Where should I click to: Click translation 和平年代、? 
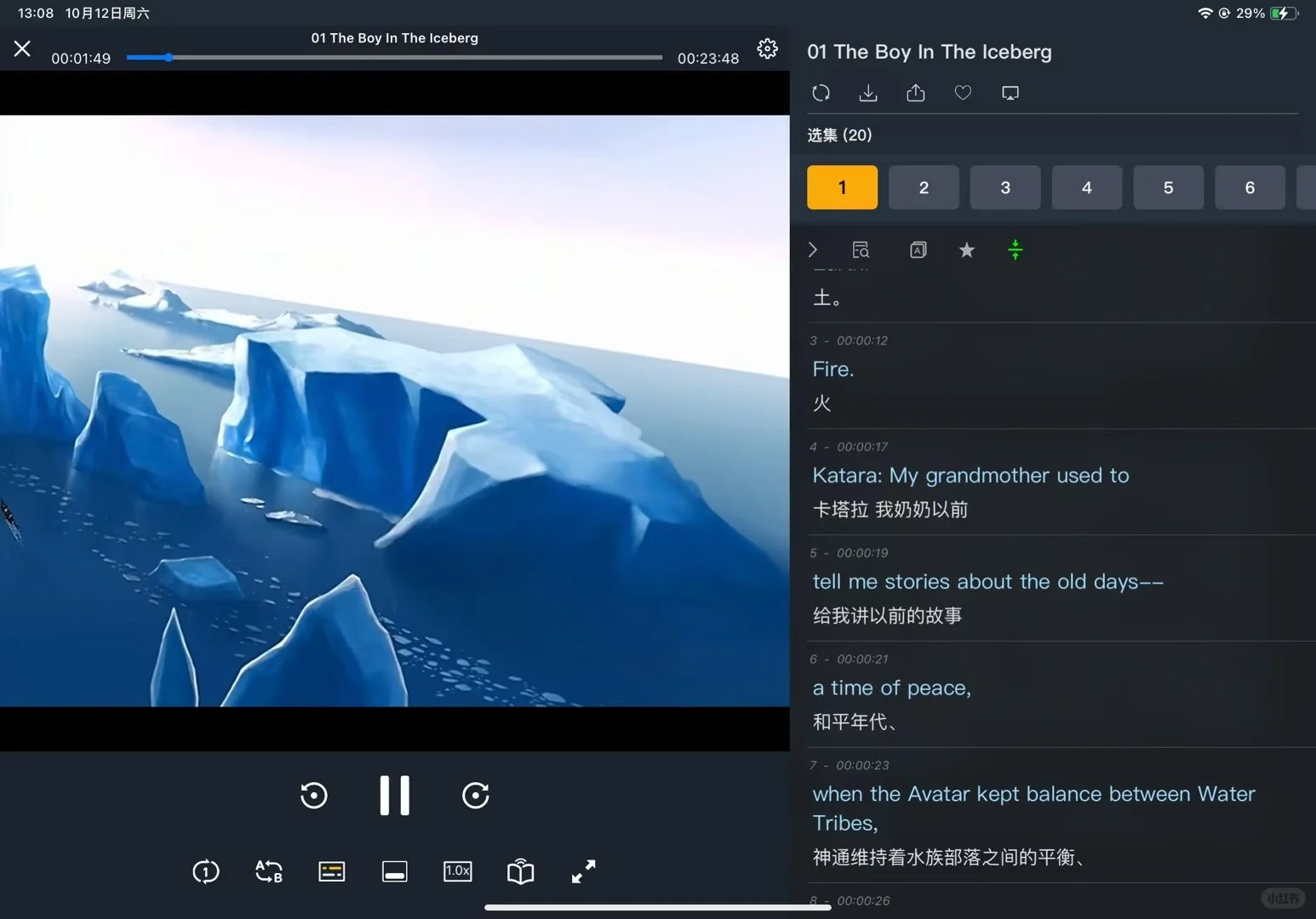pyautogui.click(x=855, y=722)
